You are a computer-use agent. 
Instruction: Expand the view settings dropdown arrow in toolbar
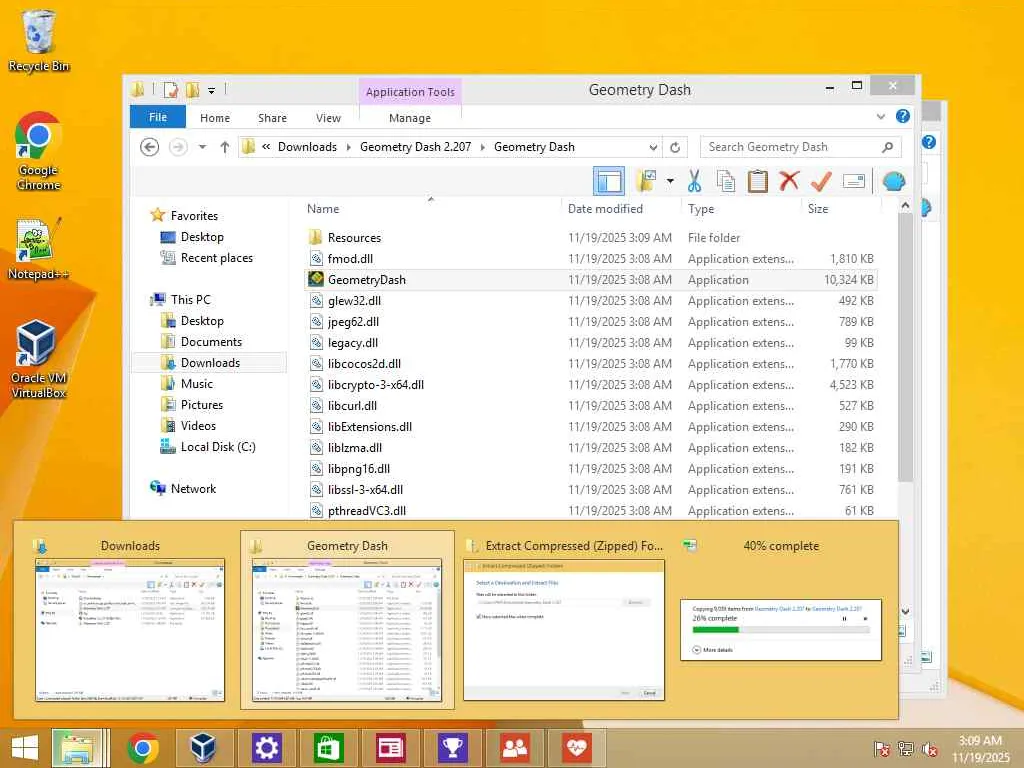pyautogui.click(x=670, y=181)
